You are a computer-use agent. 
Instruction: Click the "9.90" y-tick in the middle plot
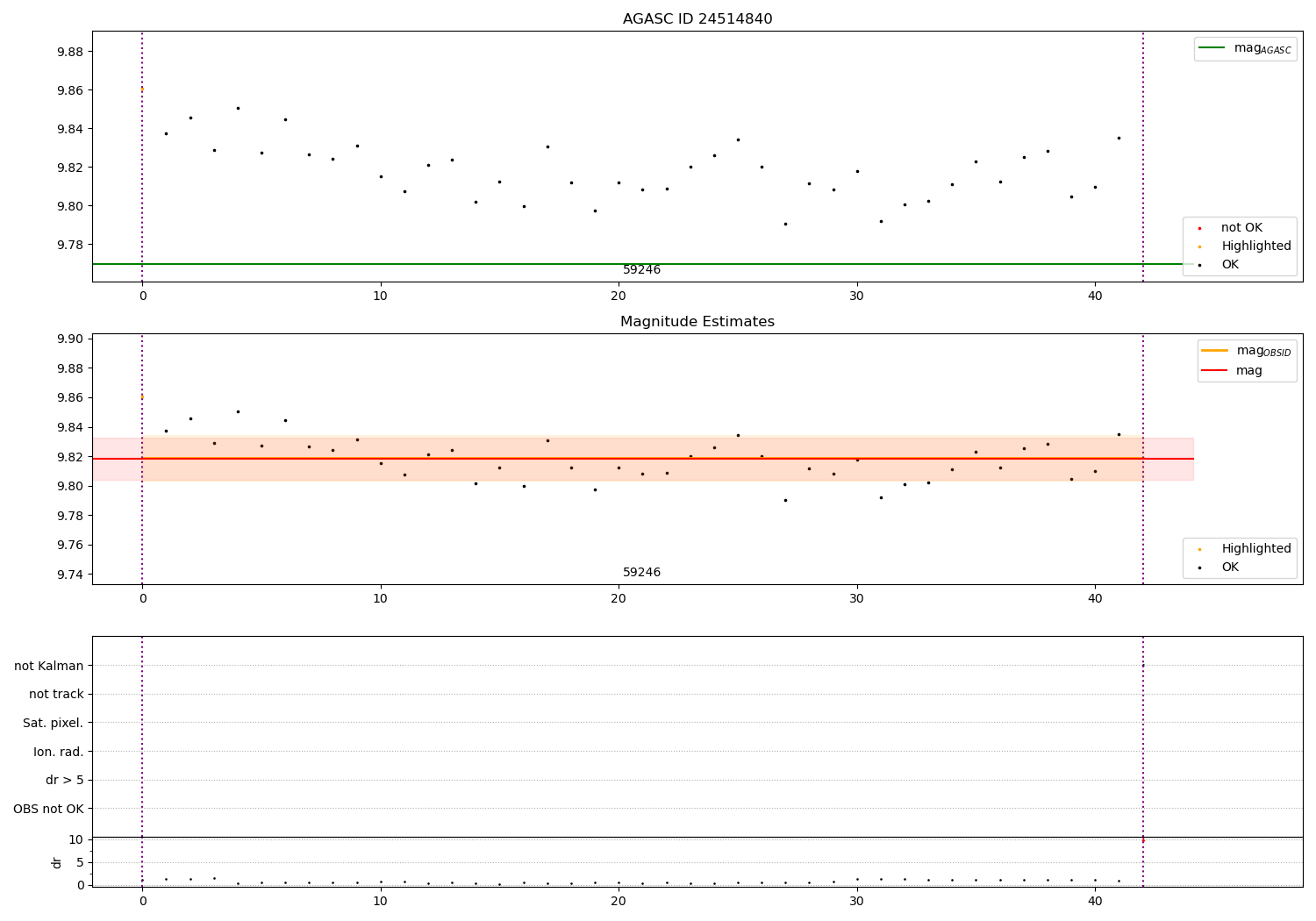click(69, 339)
